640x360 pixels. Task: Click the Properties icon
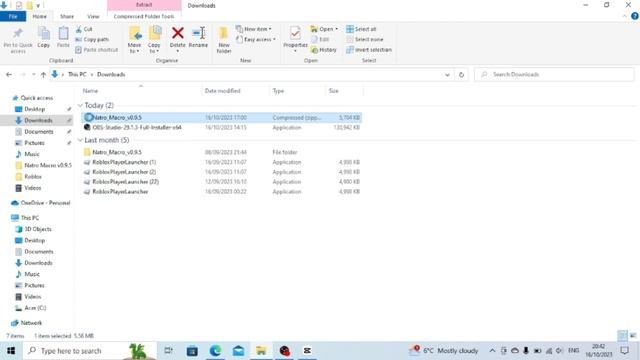295,33
